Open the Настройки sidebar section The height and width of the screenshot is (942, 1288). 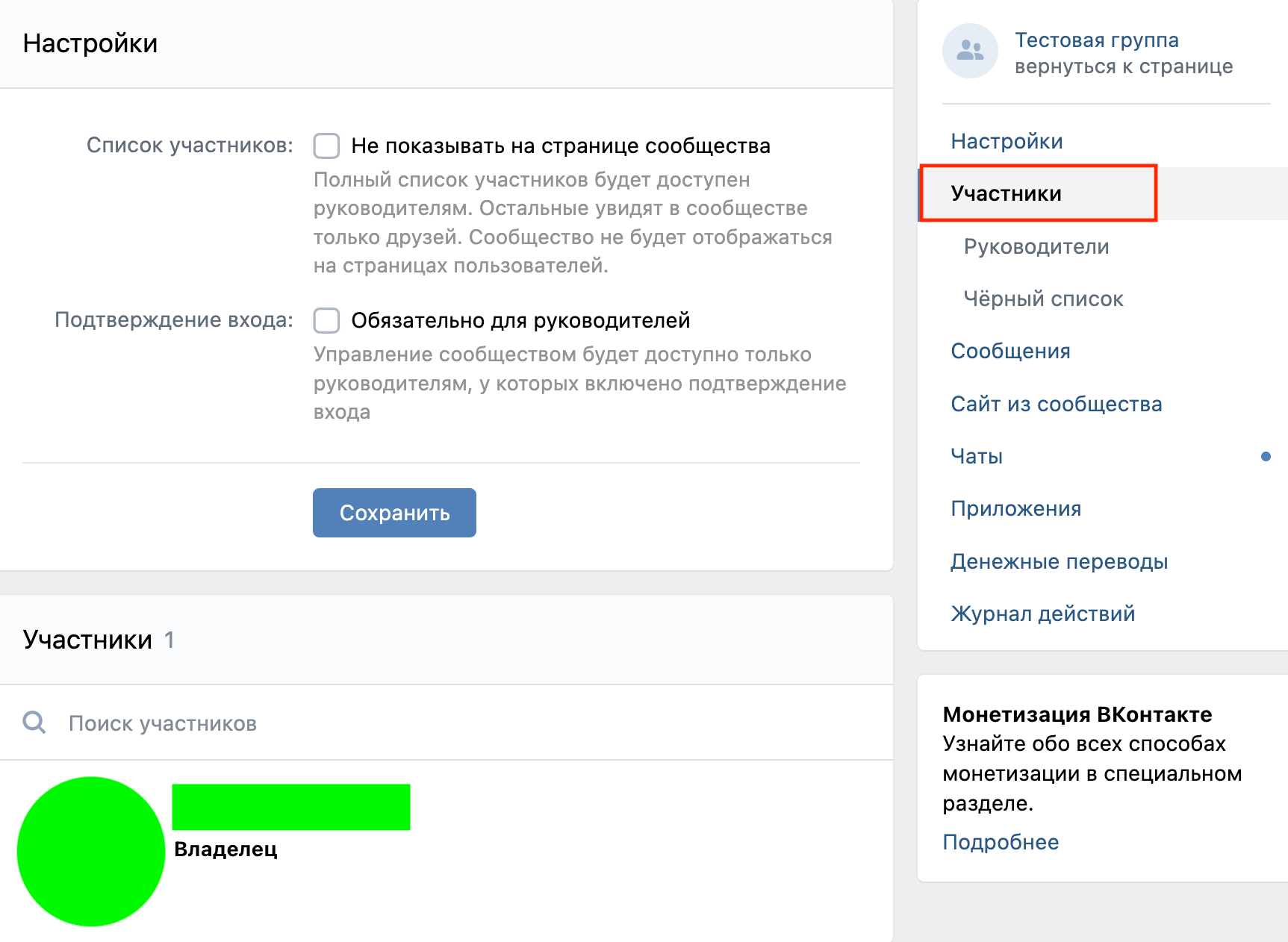coord(1007,141)
